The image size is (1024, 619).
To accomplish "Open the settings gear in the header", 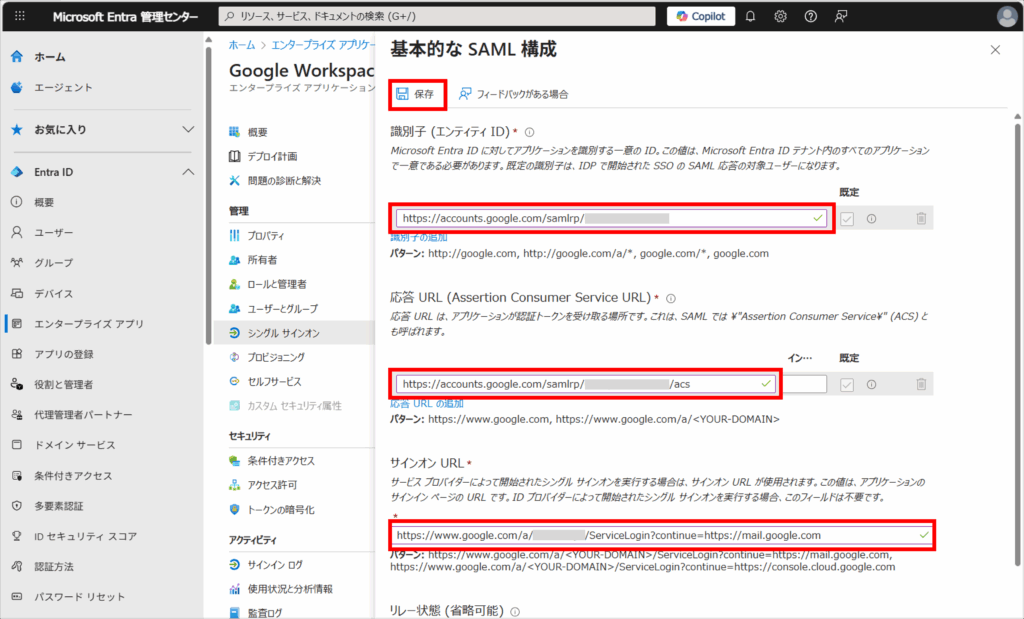I will (x=780, y=17).
